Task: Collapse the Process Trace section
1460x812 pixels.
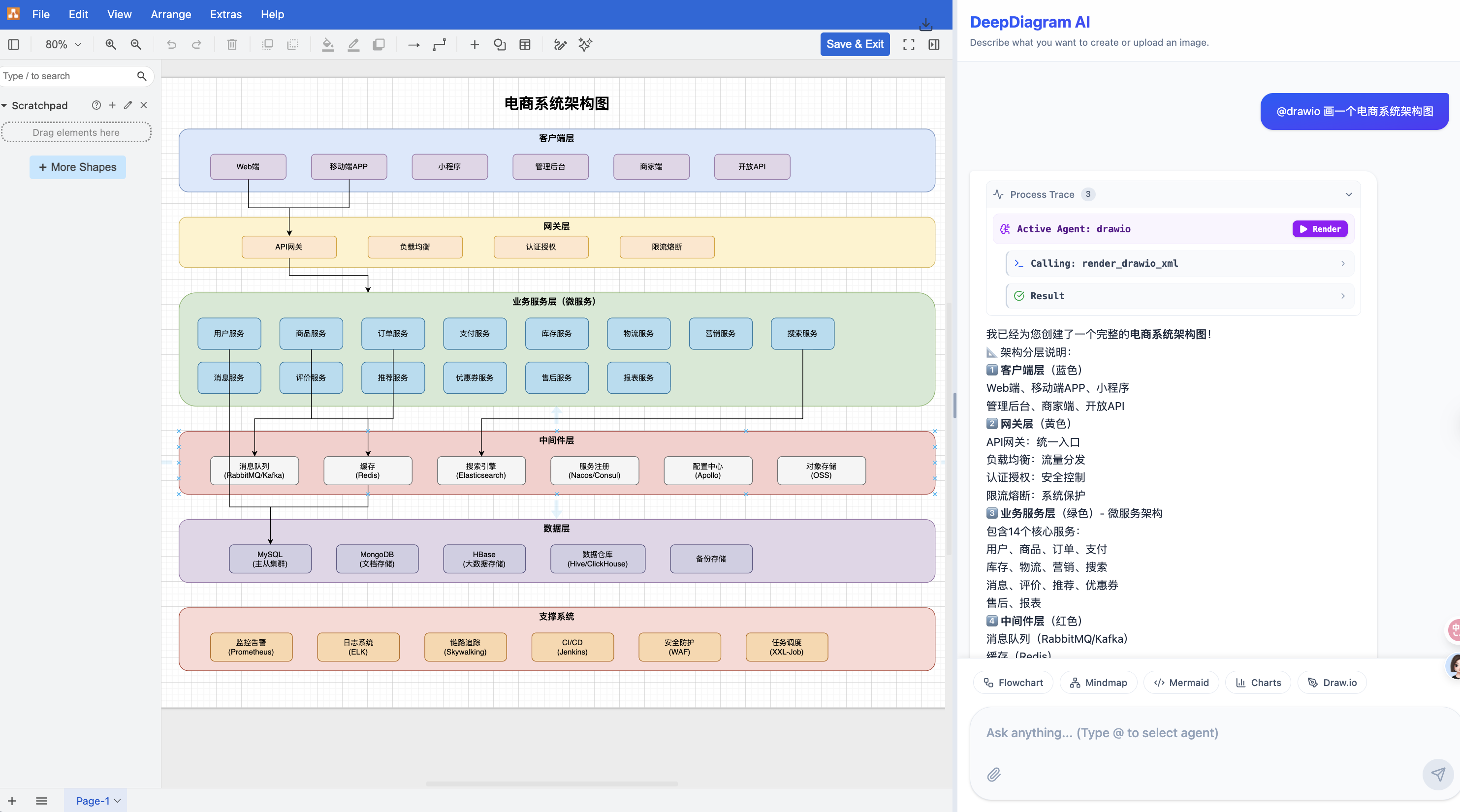Action: click(1349, 194)
